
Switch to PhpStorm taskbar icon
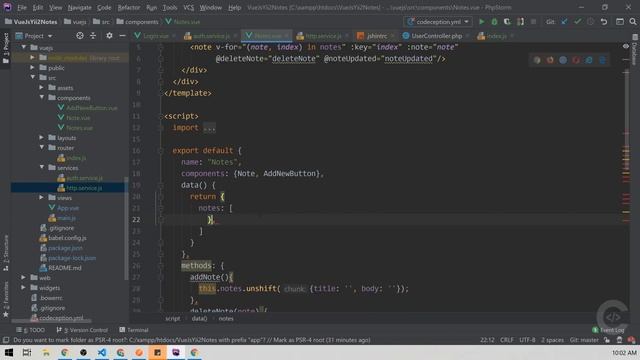(x=176, y=352)
